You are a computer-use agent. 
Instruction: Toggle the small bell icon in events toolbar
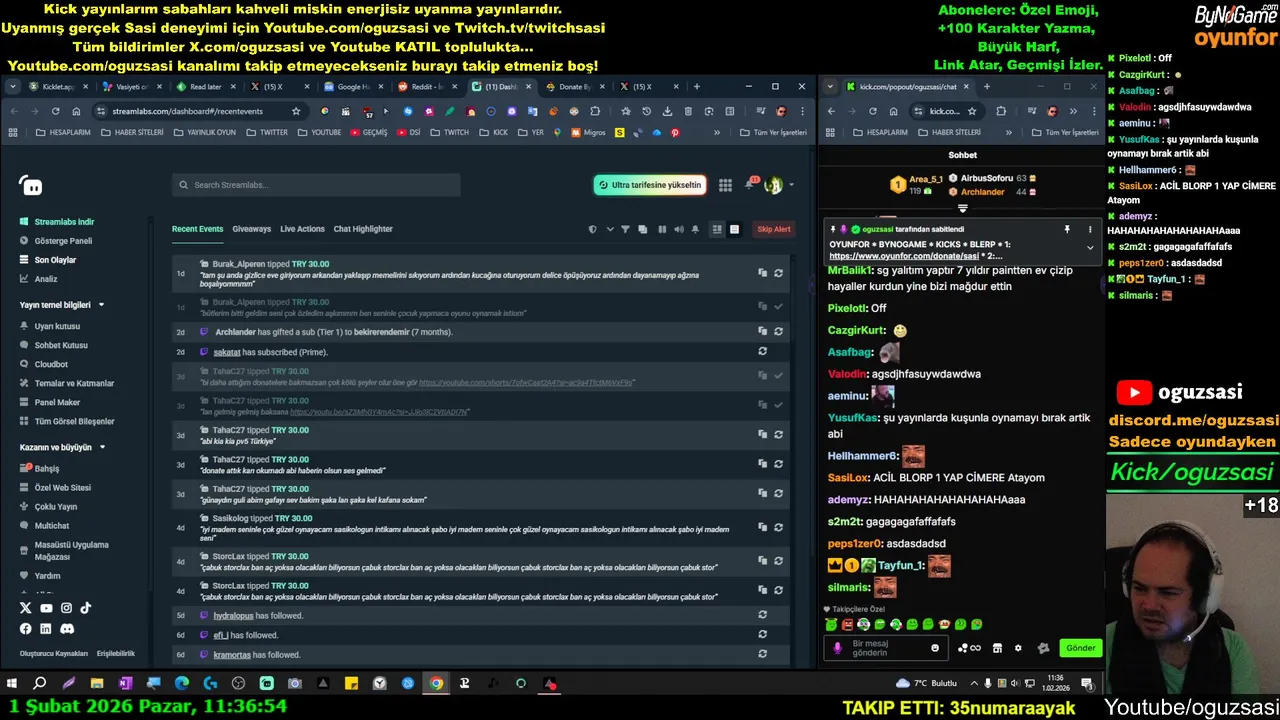point(695,229)
